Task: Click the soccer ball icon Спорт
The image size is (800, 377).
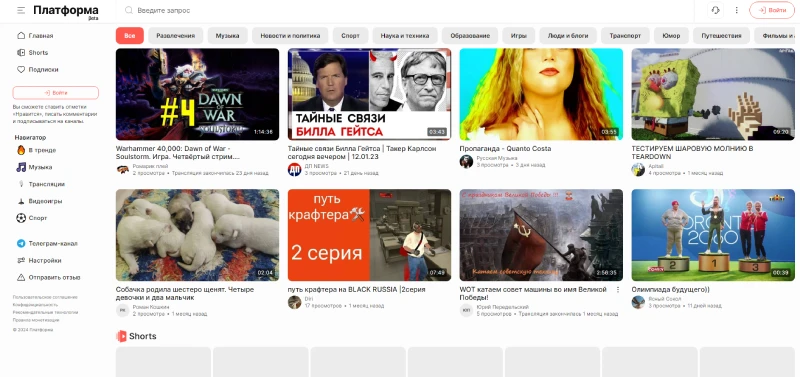Action: [21, 218]
